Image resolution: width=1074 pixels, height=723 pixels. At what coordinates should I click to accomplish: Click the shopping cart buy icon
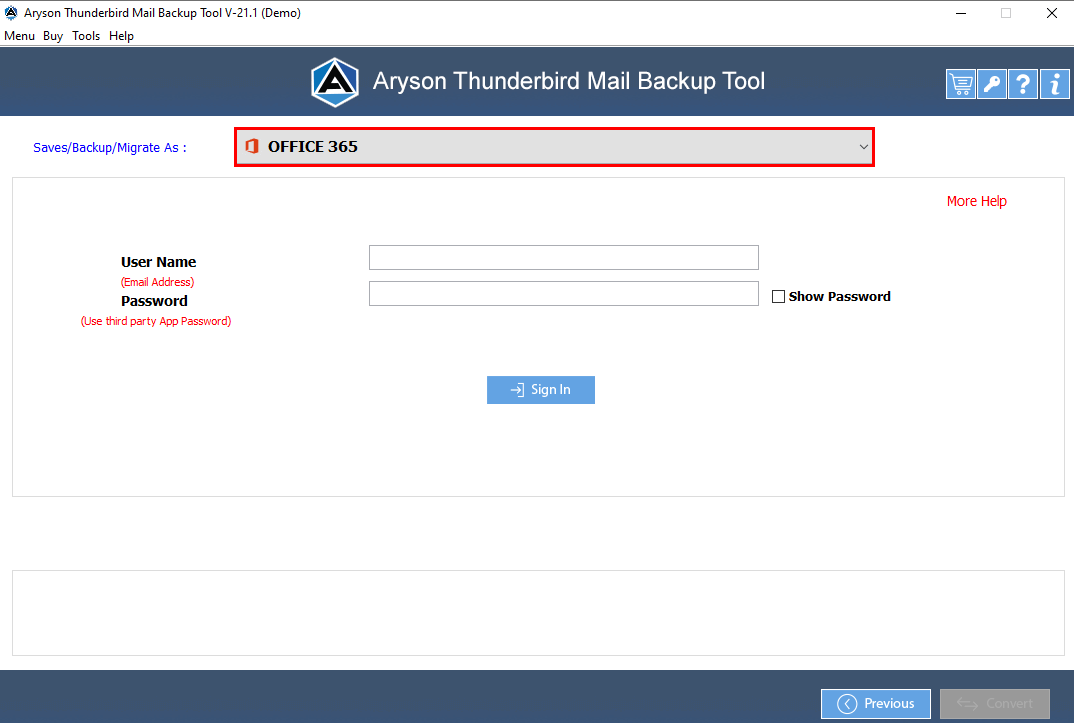960,84
